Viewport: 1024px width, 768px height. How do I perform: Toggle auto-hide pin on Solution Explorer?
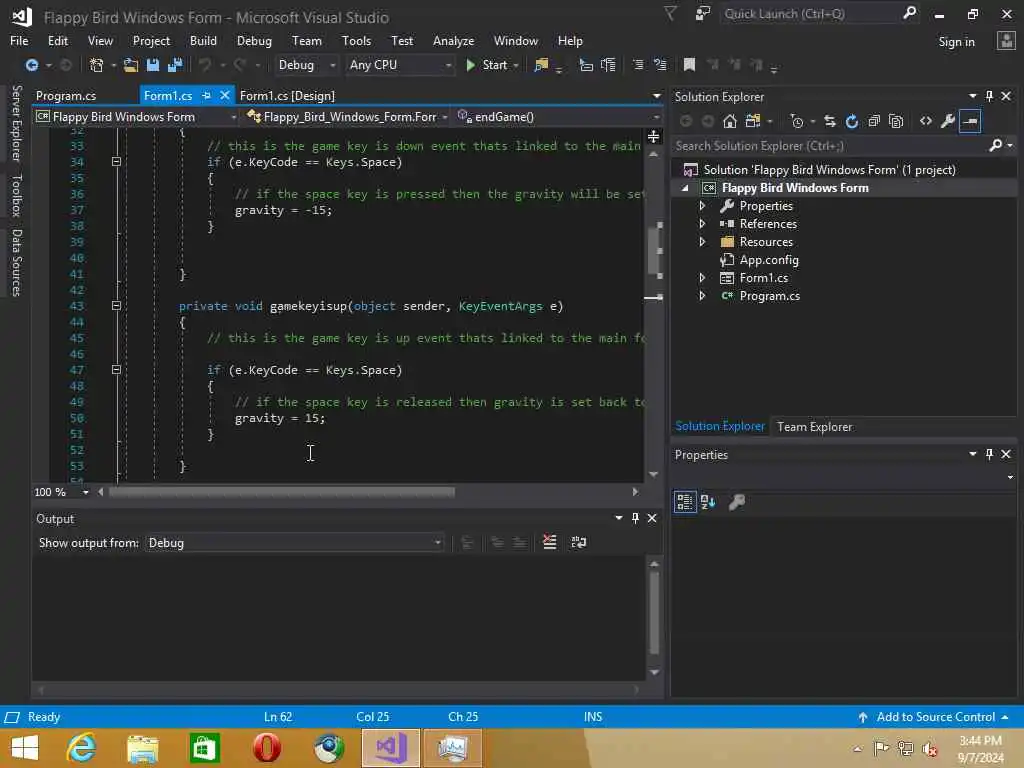click(989, 96)
